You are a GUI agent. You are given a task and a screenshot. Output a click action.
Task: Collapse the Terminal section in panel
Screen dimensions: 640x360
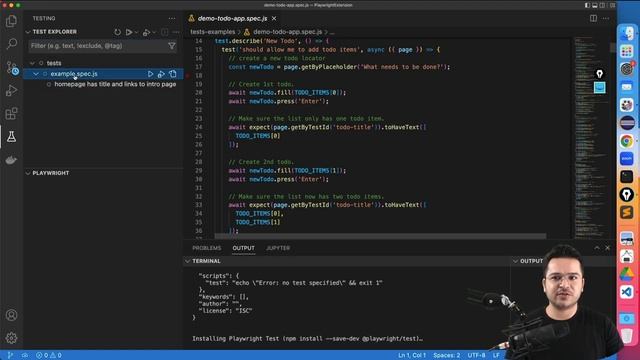[187, 261]
